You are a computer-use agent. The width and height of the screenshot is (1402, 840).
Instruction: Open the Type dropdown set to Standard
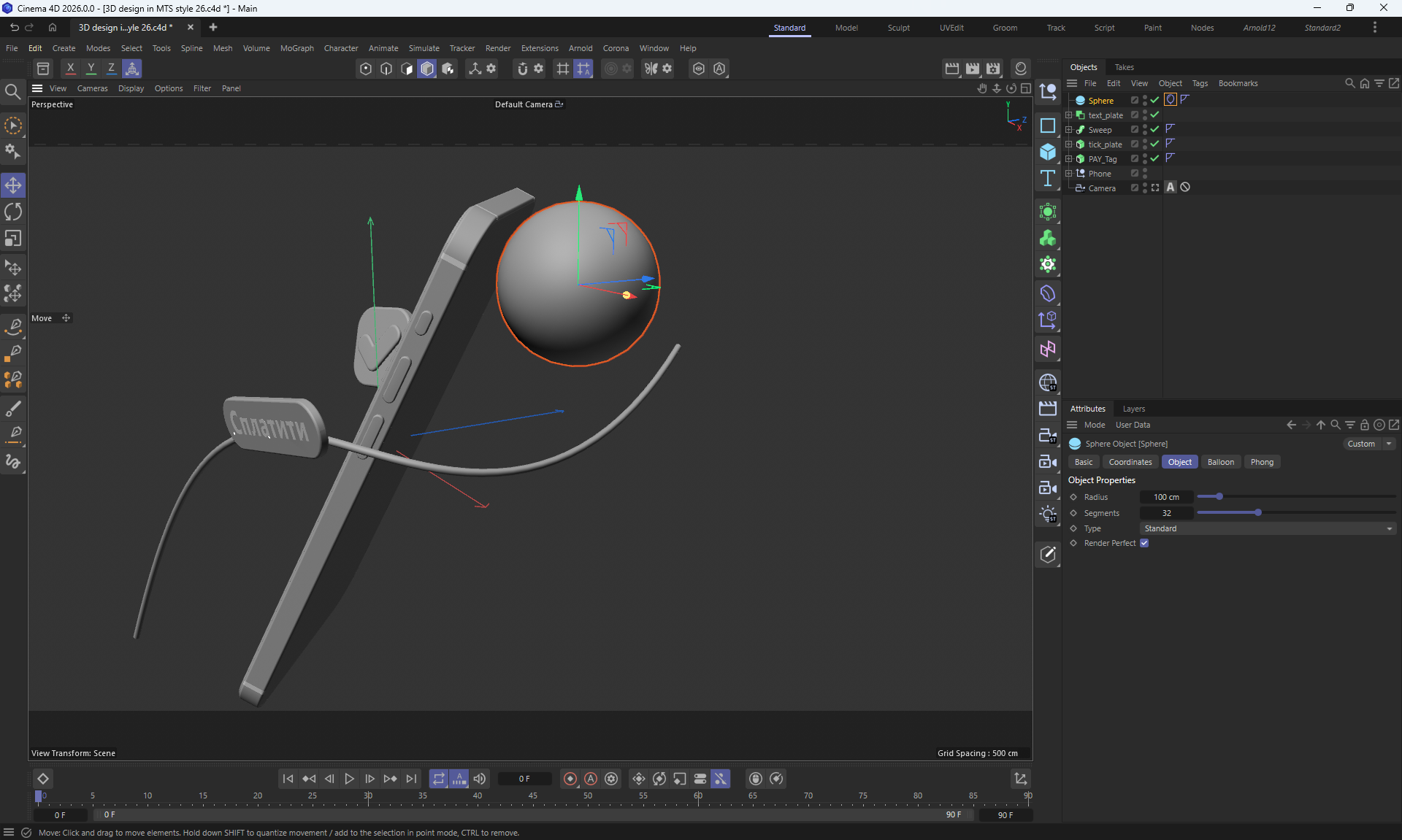coord(1268,528)
